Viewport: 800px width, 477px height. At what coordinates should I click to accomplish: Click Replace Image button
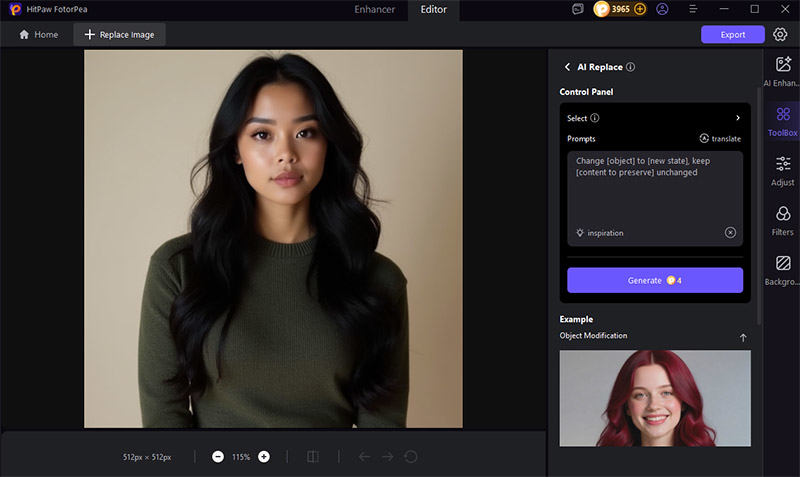coord(119,35)
